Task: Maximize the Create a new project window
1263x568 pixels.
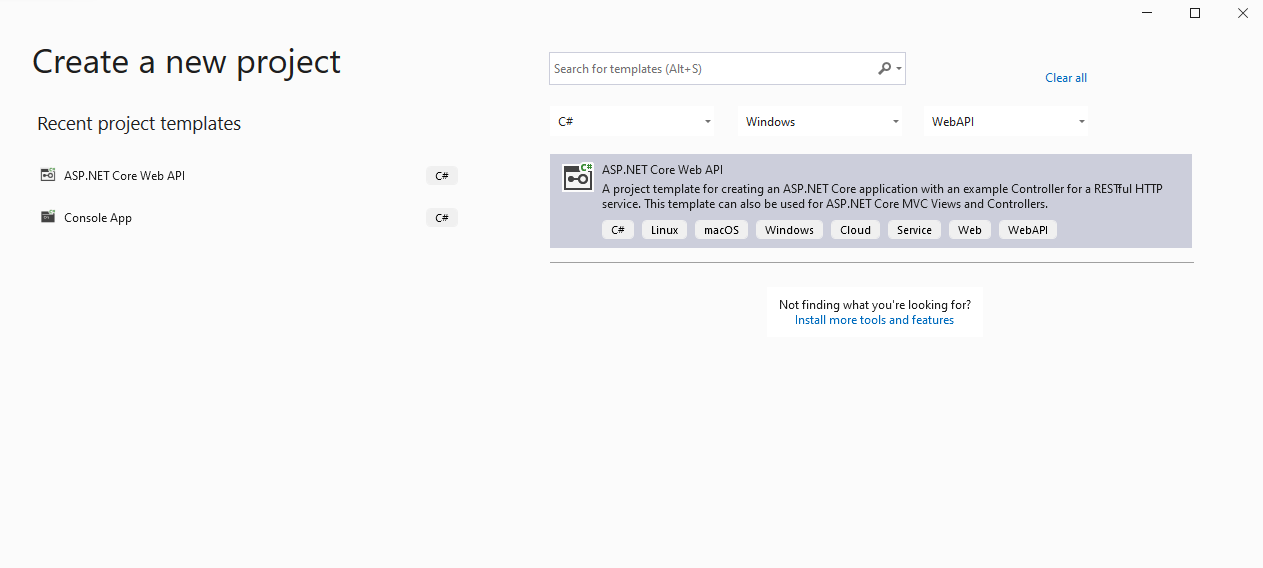Action: tap(1194, 13)
